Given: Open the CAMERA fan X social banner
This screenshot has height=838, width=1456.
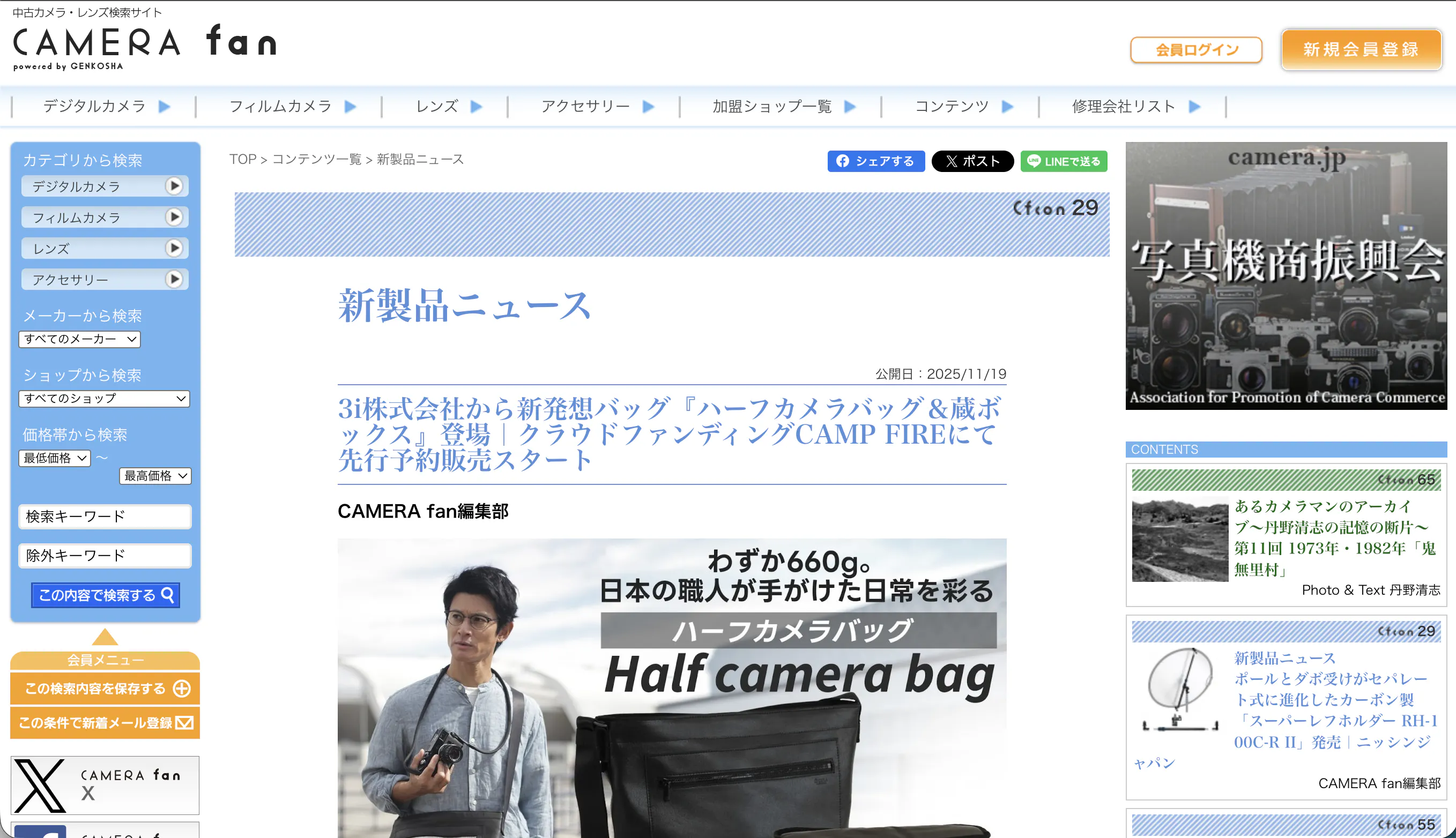Looking at the screenshot, I should [x=105, y=785].
